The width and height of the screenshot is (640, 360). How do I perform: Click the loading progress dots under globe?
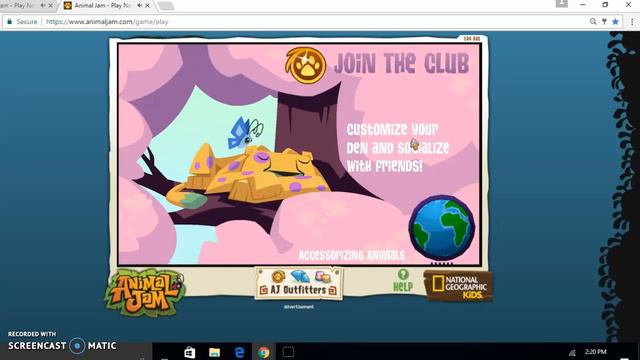[442, 264]
